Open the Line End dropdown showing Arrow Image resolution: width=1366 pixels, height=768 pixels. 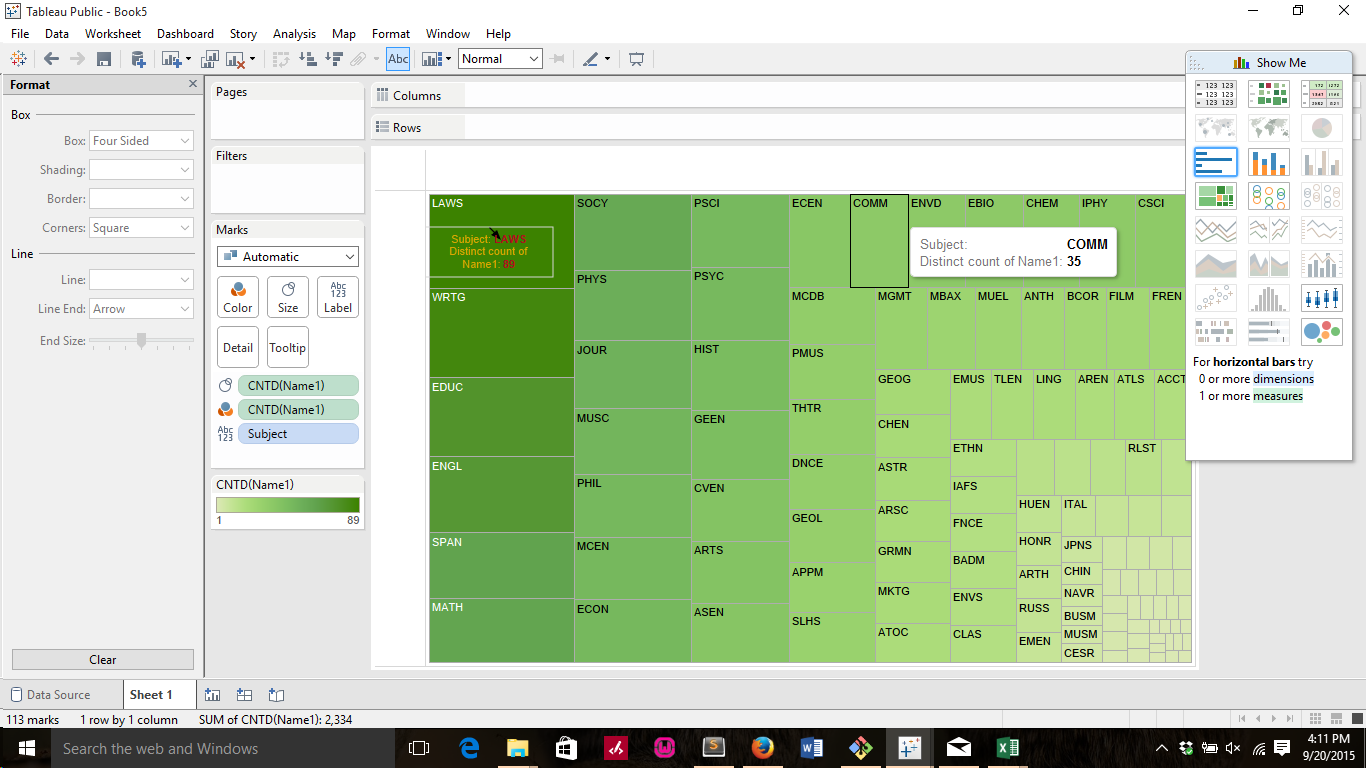click(141, 309)
